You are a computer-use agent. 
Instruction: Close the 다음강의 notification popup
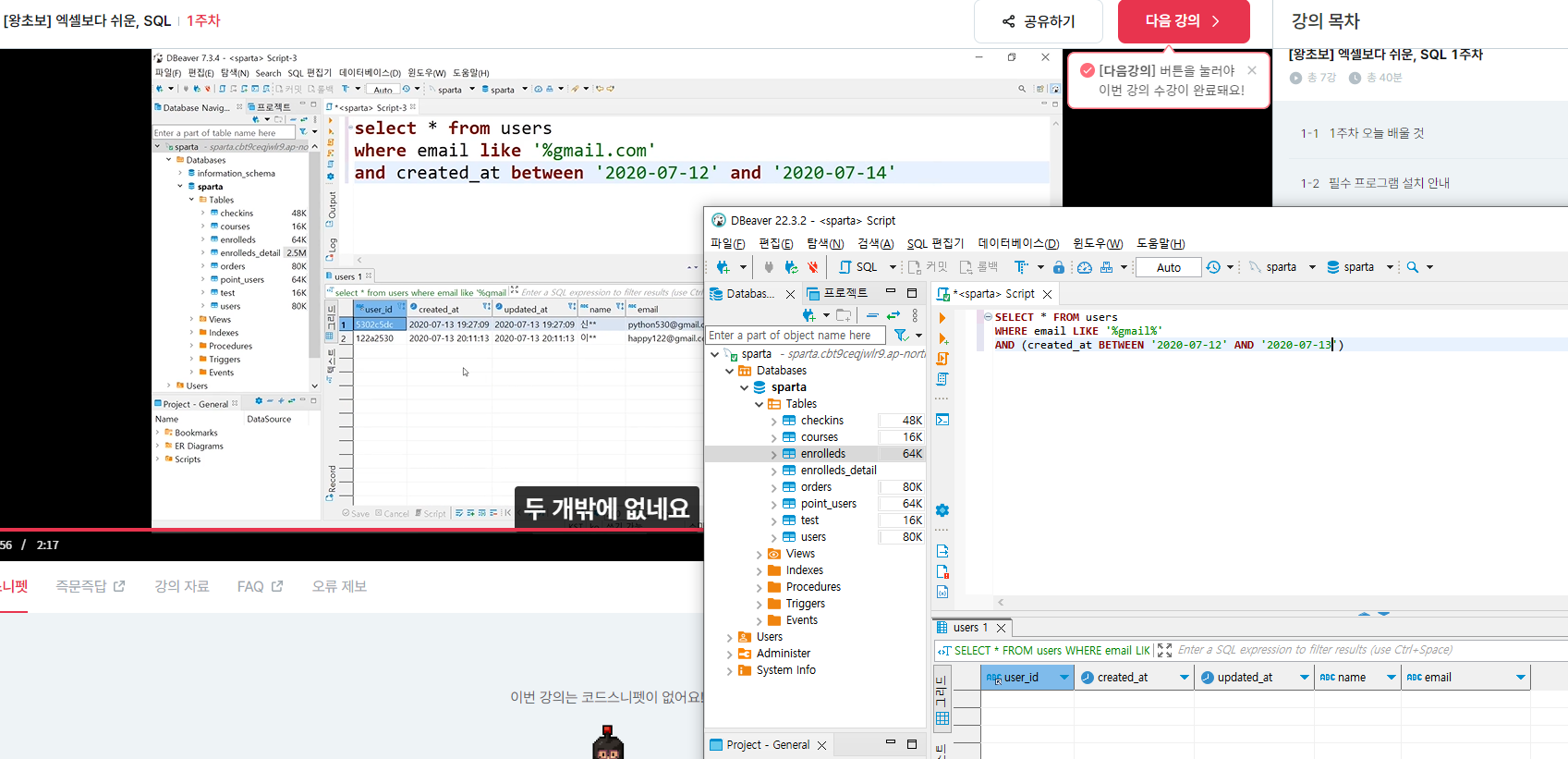click(x=1252, y=70)
